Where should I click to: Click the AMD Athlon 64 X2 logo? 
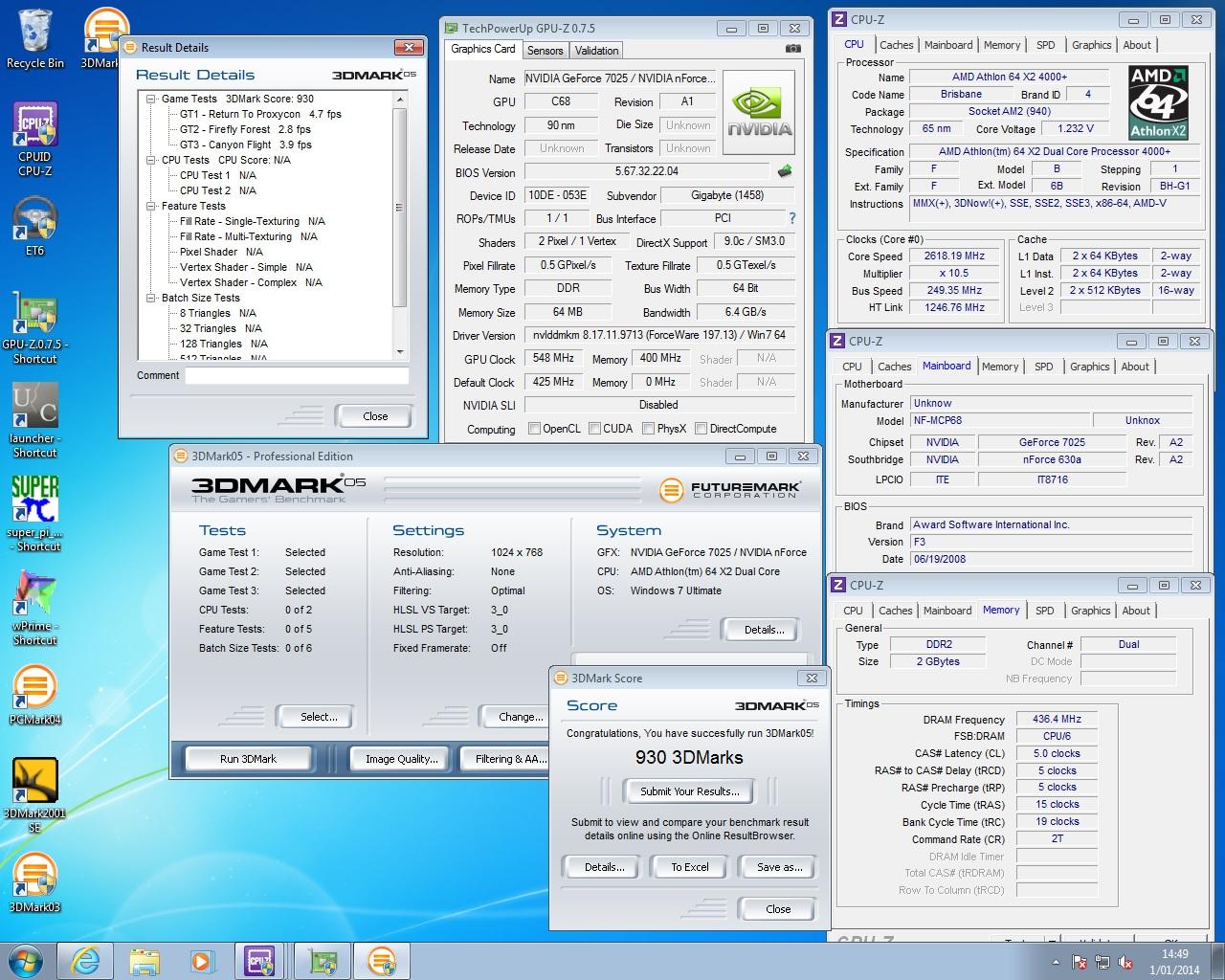click(1157, 103)
